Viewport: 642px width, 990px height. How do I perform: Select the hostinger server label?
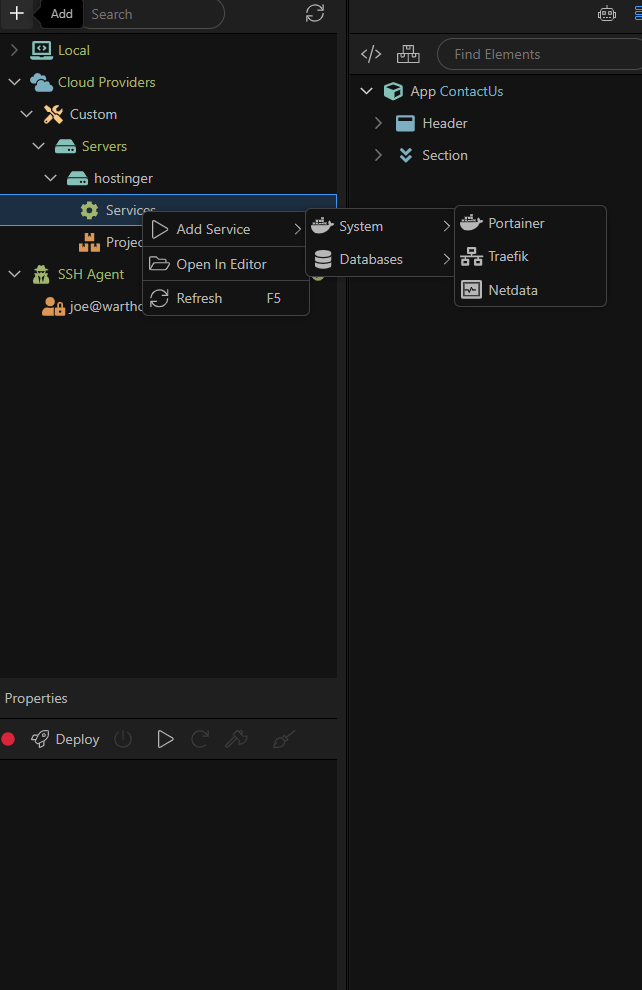pyautogui.click(x=123, y=179)
